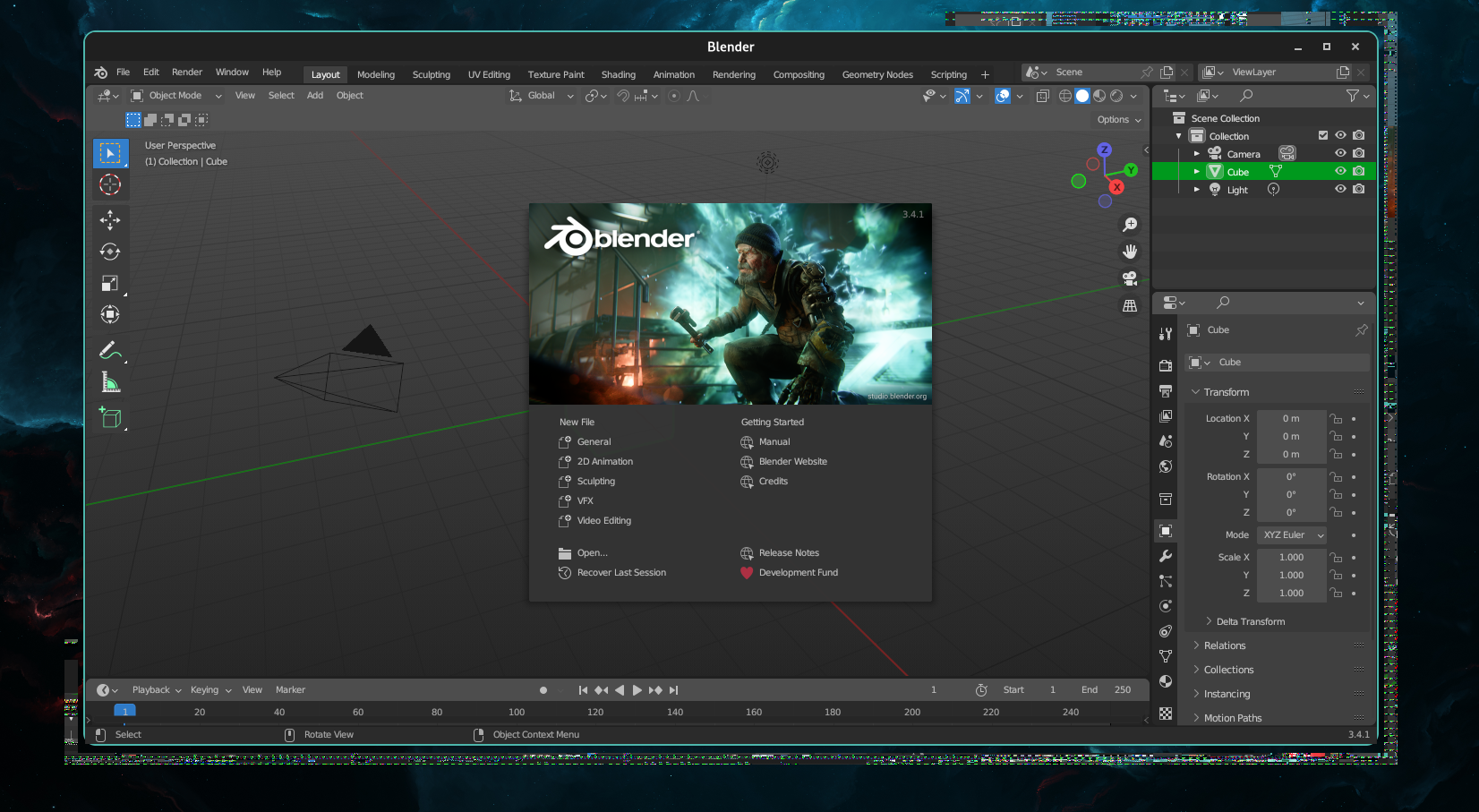Viewport: 1479px width, 812px height.
Task: Open the Release Notes link
Action: click(x=789, y=552)
